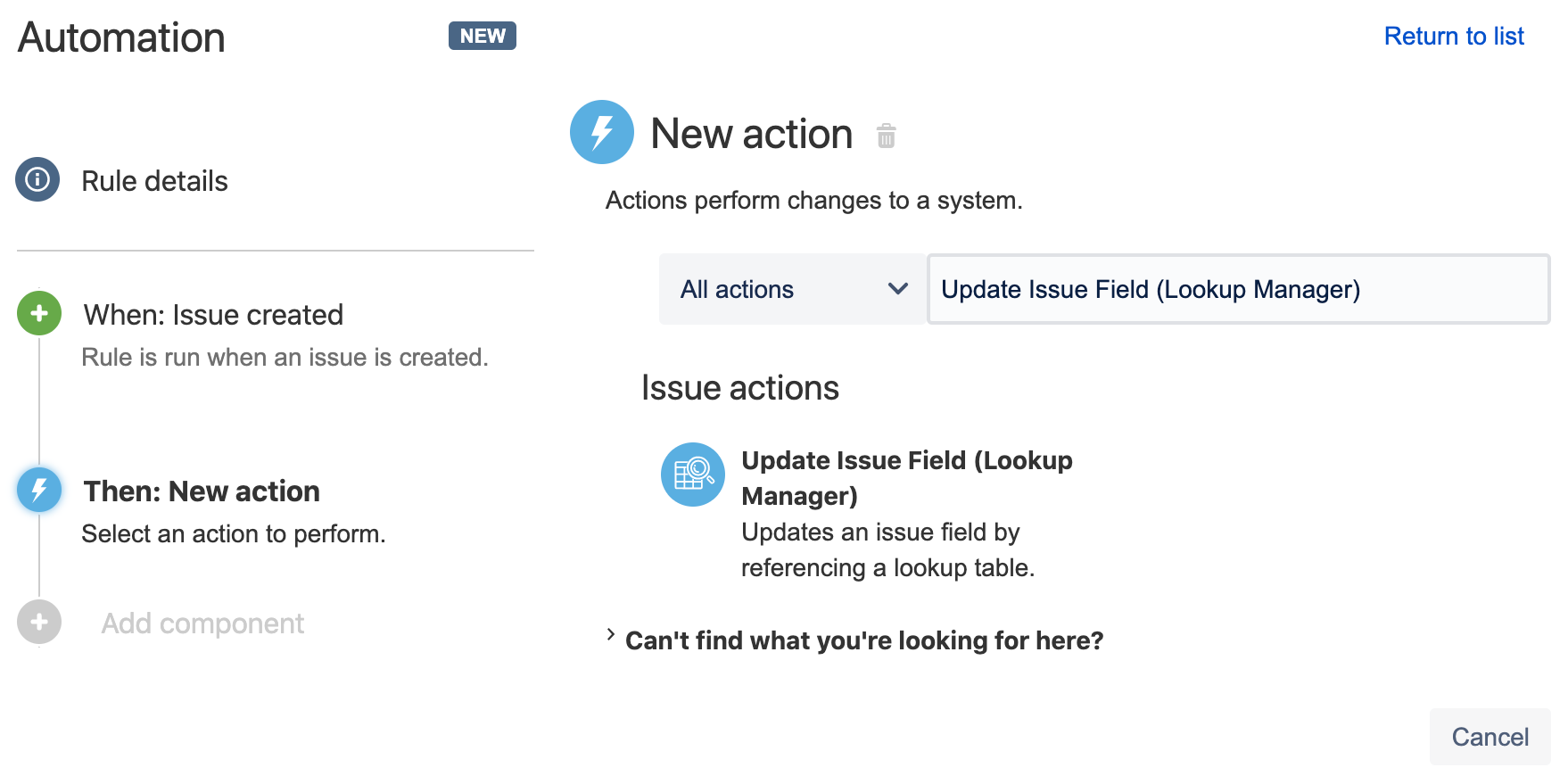Select the "When: Issue created" step

[213, 315]
